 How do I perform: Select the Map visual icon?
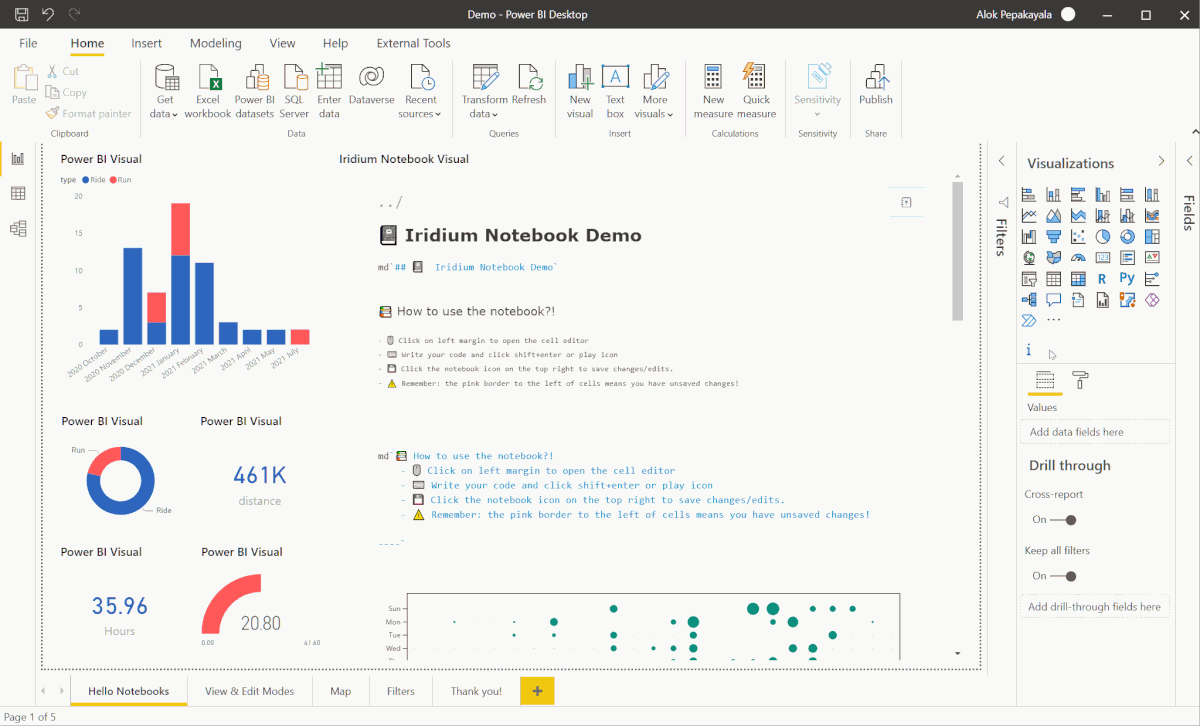[x=1029, y=257]
